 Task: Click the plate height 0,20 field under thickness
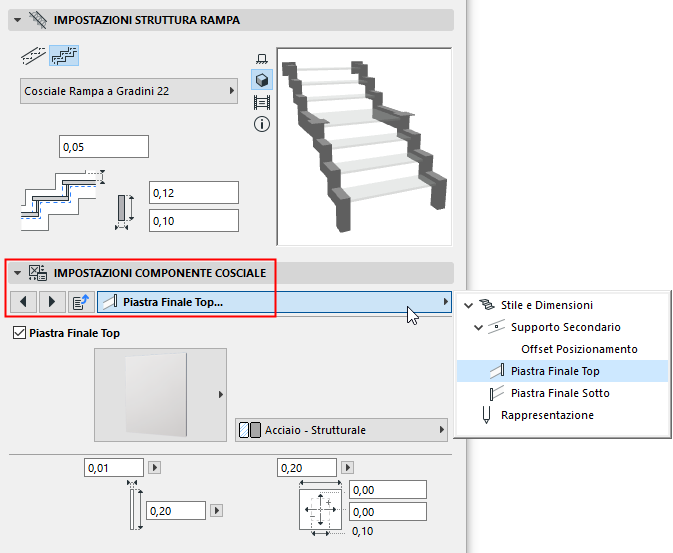pos(176,511)
